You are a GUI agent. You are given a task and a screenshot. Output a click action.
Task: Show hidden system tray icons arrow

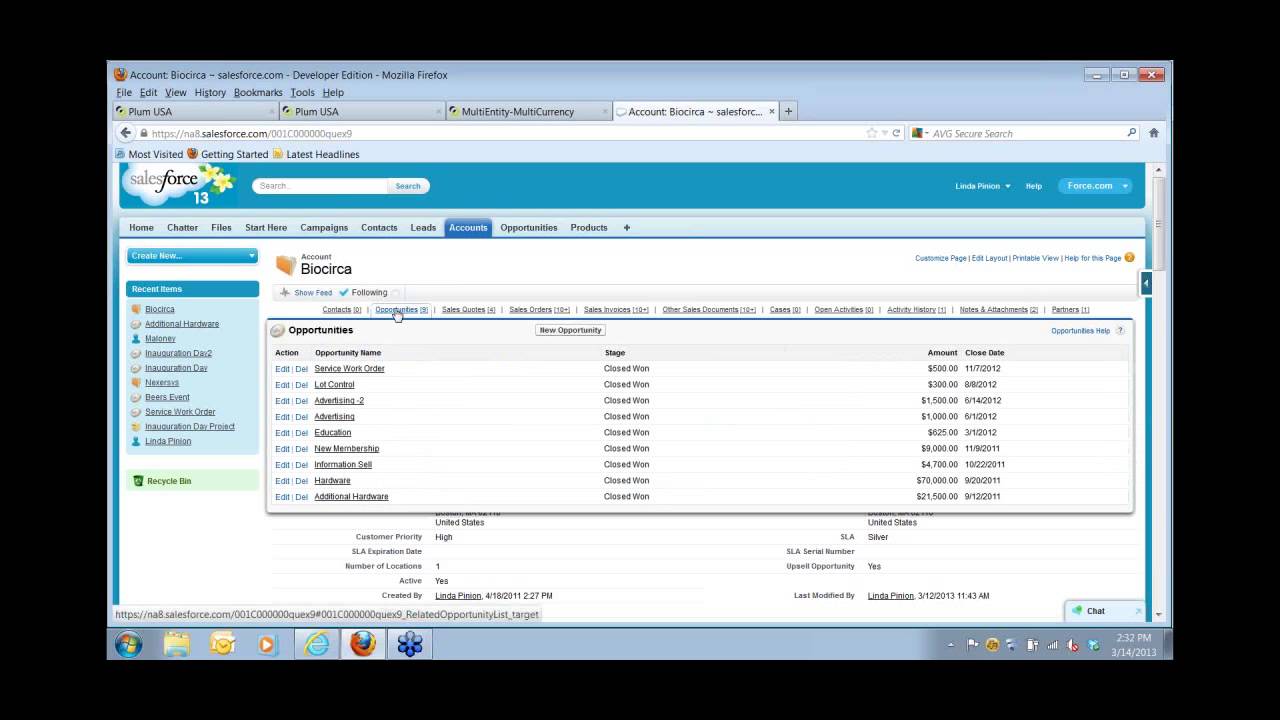(x=950, y=645)
